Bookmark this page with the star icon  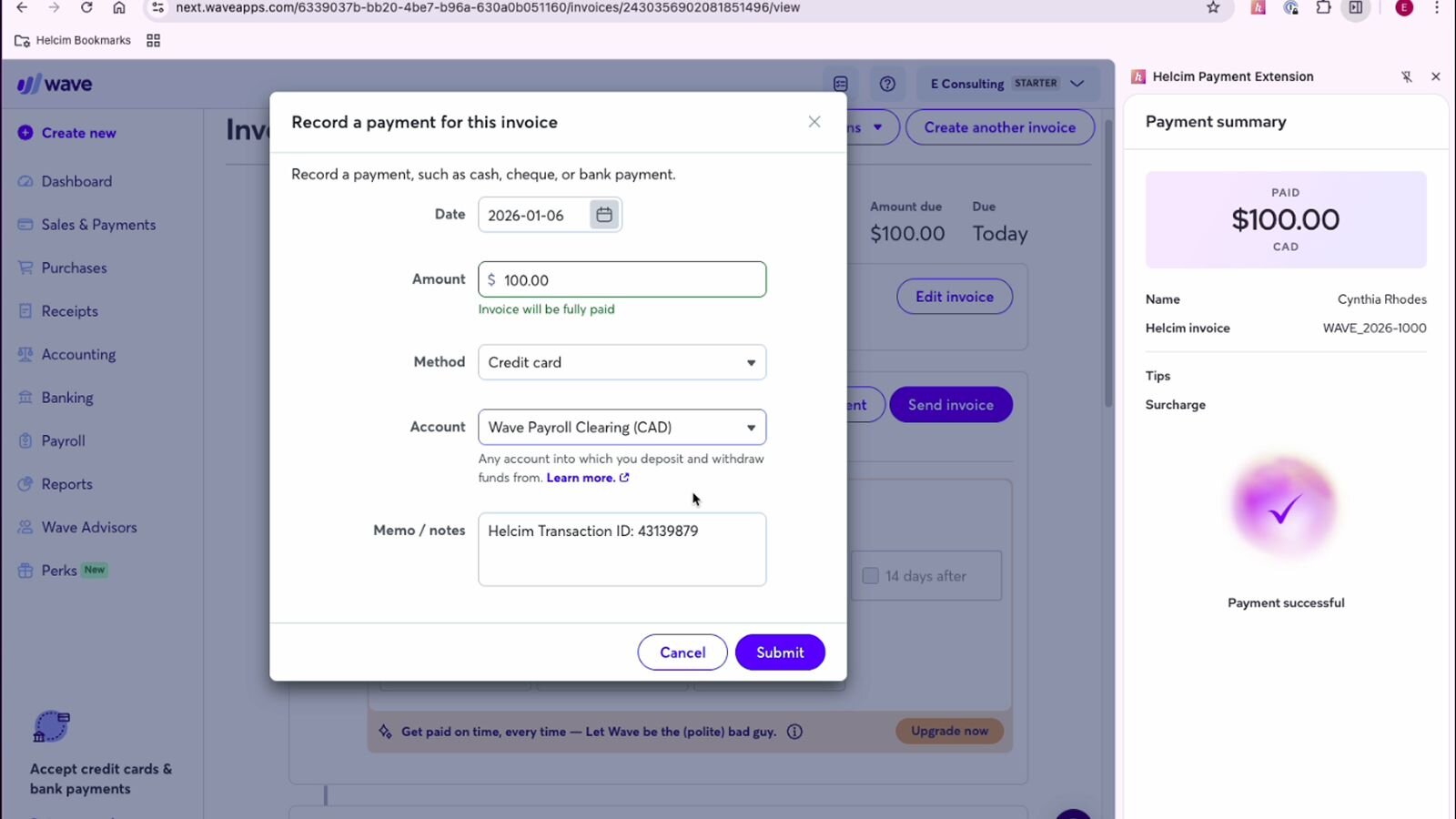[x=1212, y=8]
